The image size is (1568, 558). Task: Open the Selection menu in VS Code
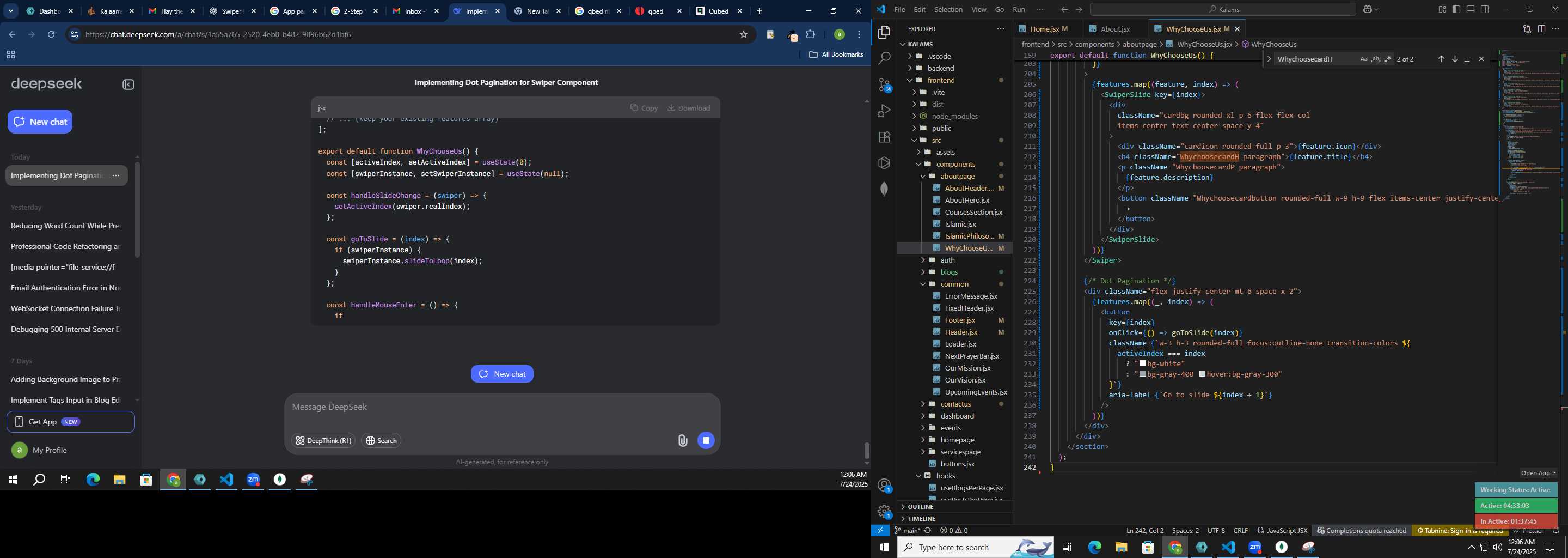pos(948,10)
